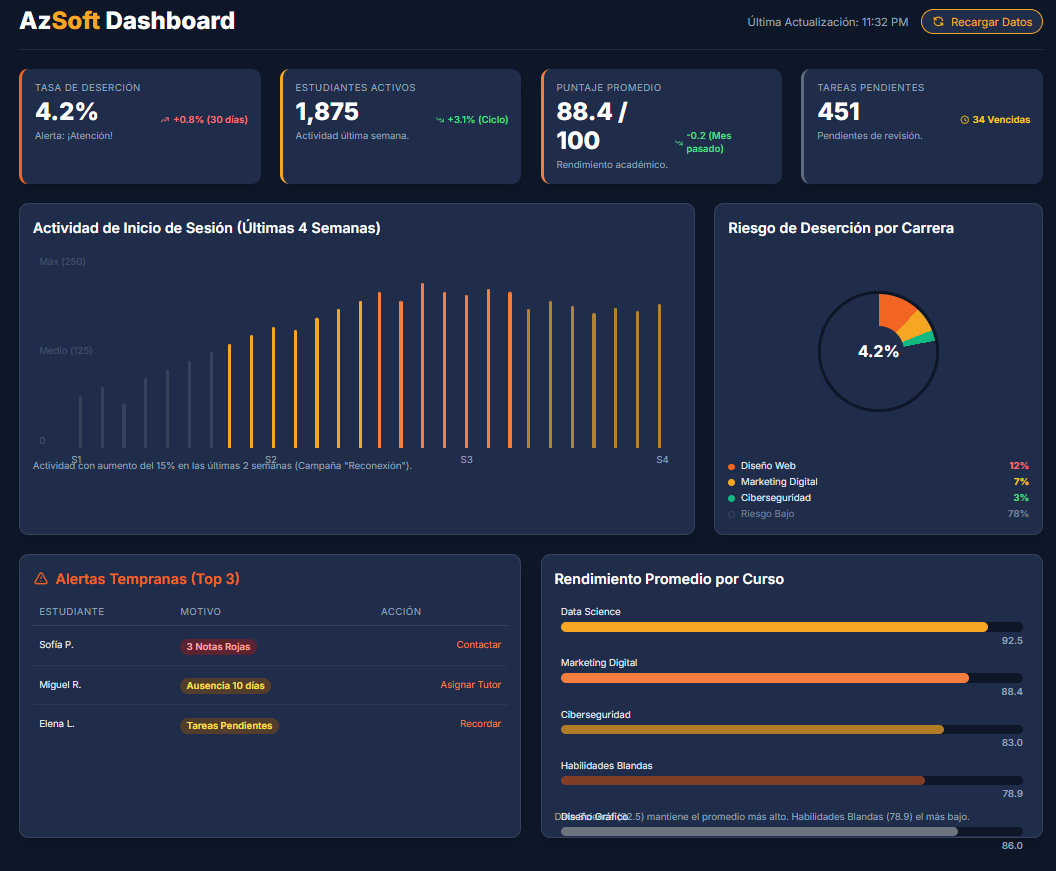Open Contactar action for Sofía P.
The image size is (1056, 871).
click(x=478, y=645)
